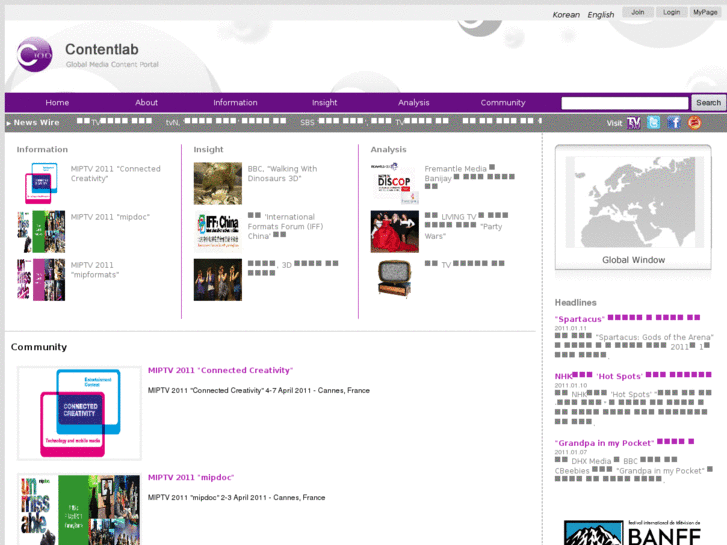Click the date '2011.01.07'
727x545 pixels.
[x=570, y=452]
